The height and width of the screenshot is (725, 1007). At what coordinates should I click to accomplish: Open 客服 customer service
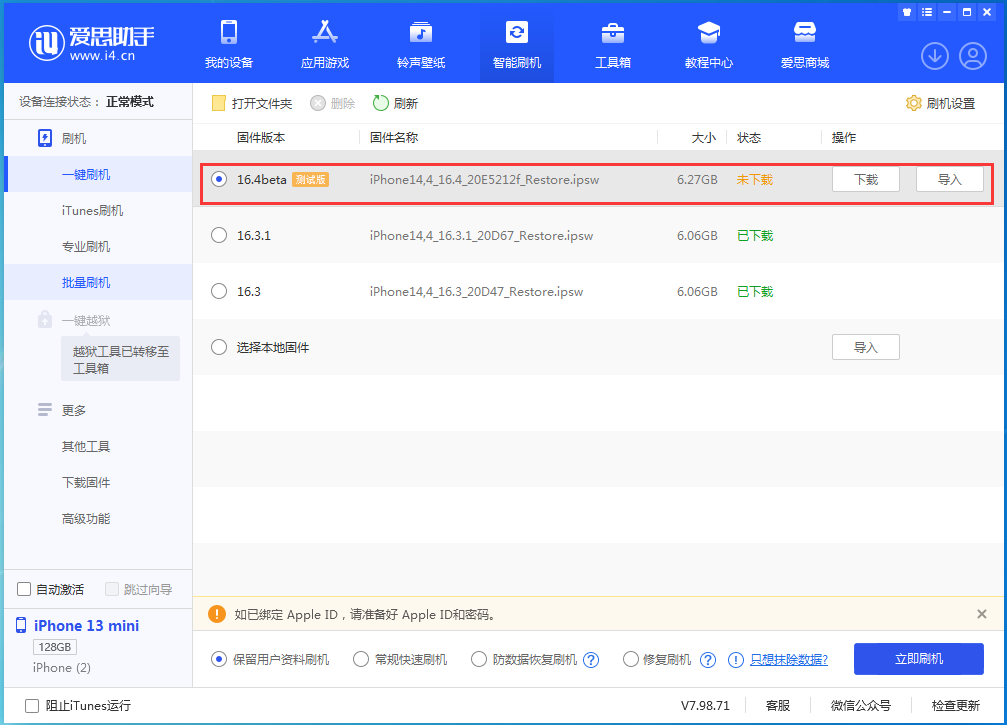[778, 705]
